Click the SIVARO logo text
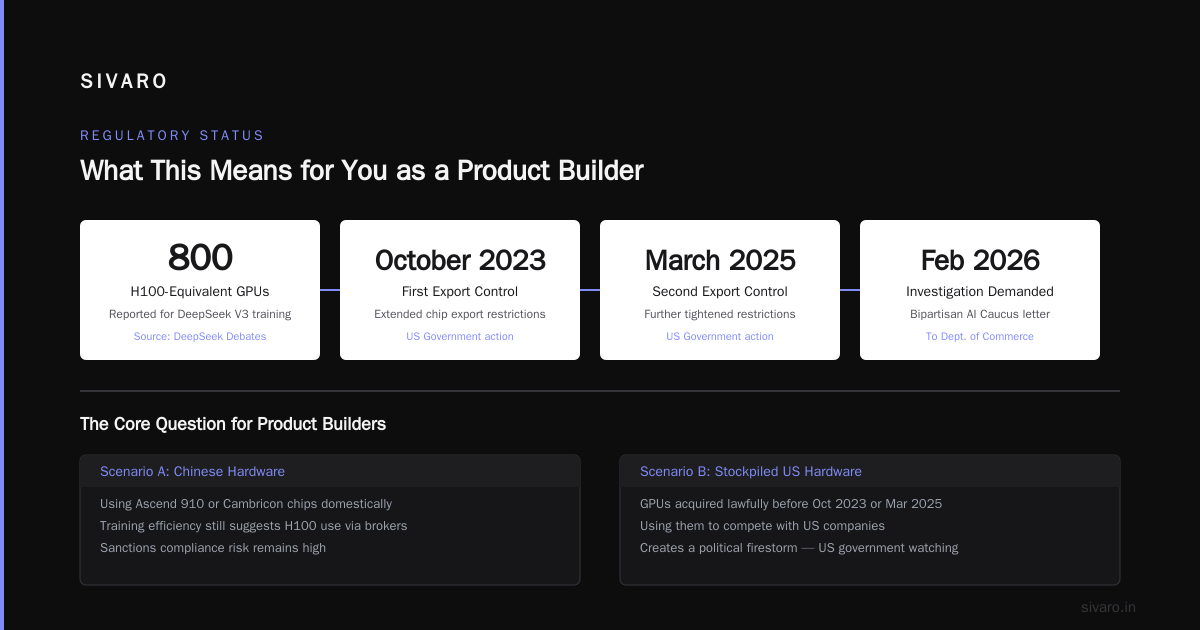The width and height of the screenshot is (1200, 630). [124, 82]
